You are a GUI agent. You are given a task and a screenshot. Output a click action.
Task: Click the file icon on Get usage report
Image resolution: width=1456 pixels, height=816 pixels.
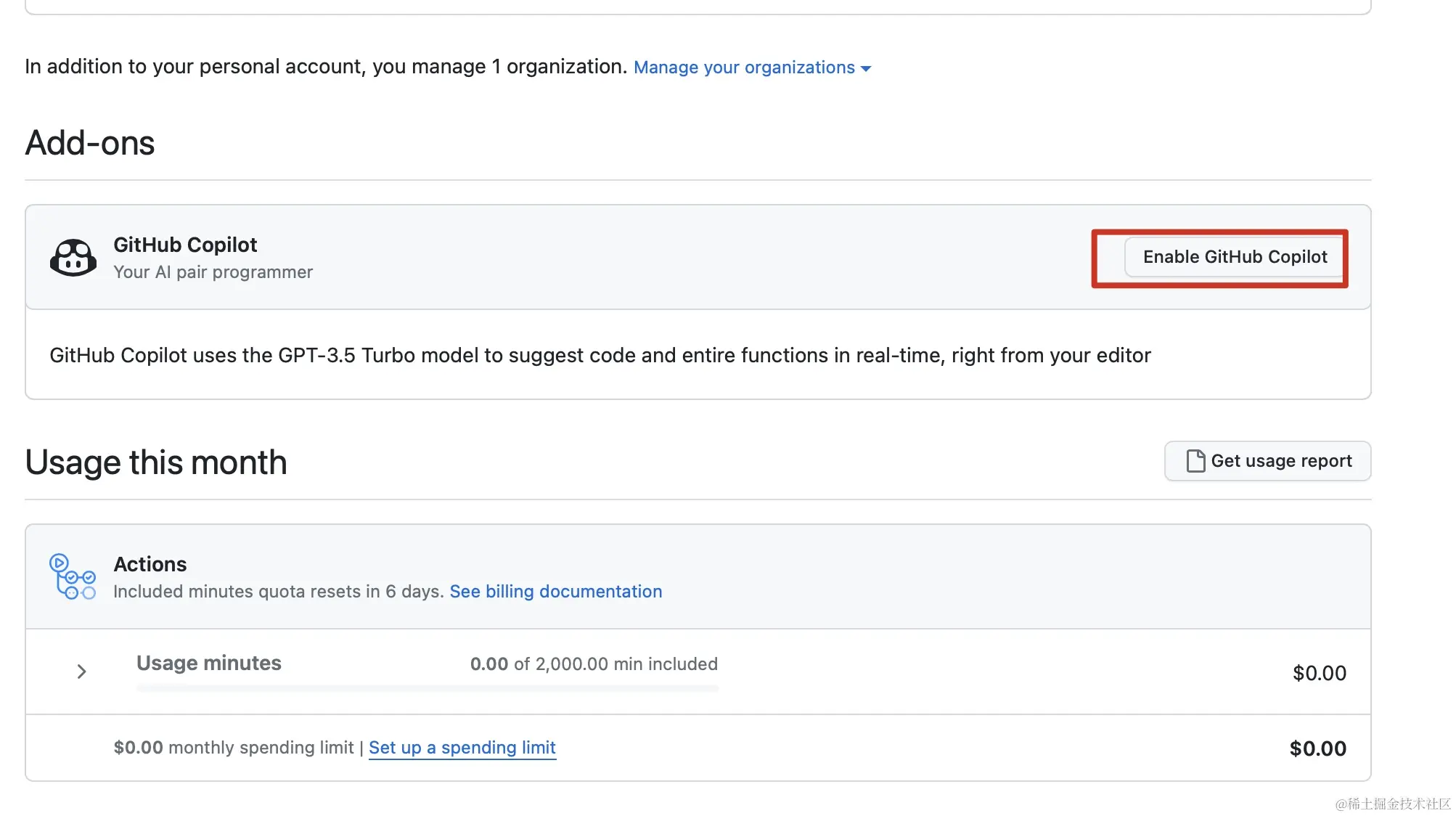pos(1195,461)
